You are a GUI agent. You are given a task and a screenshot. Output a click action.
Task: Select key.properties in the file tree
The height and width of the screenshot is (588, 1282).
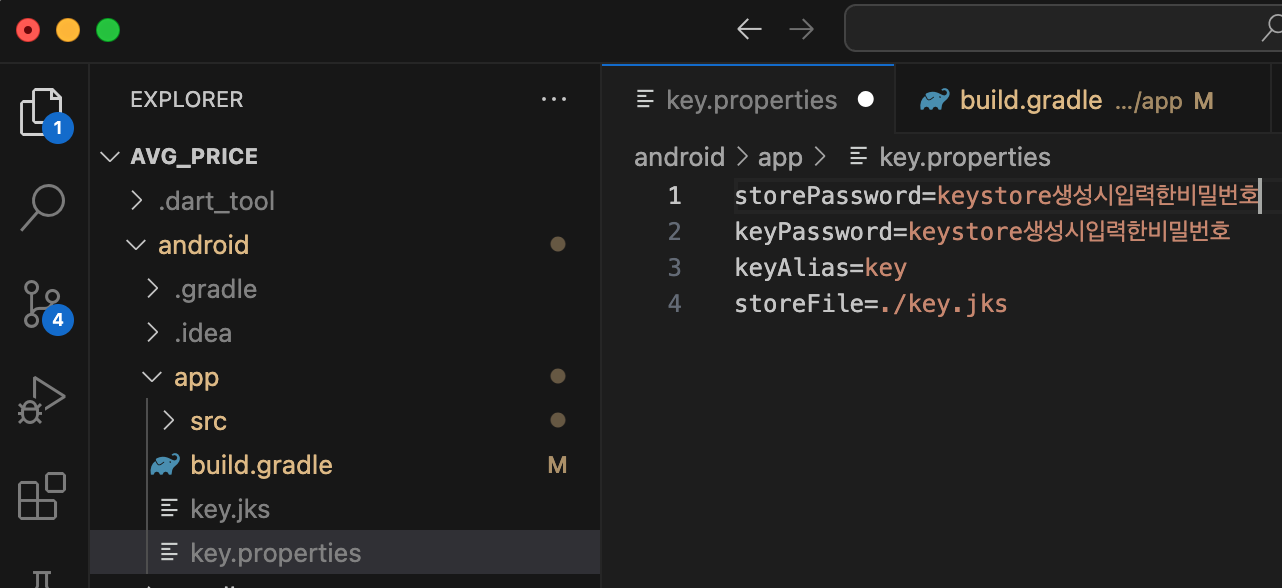click(345, 553)
